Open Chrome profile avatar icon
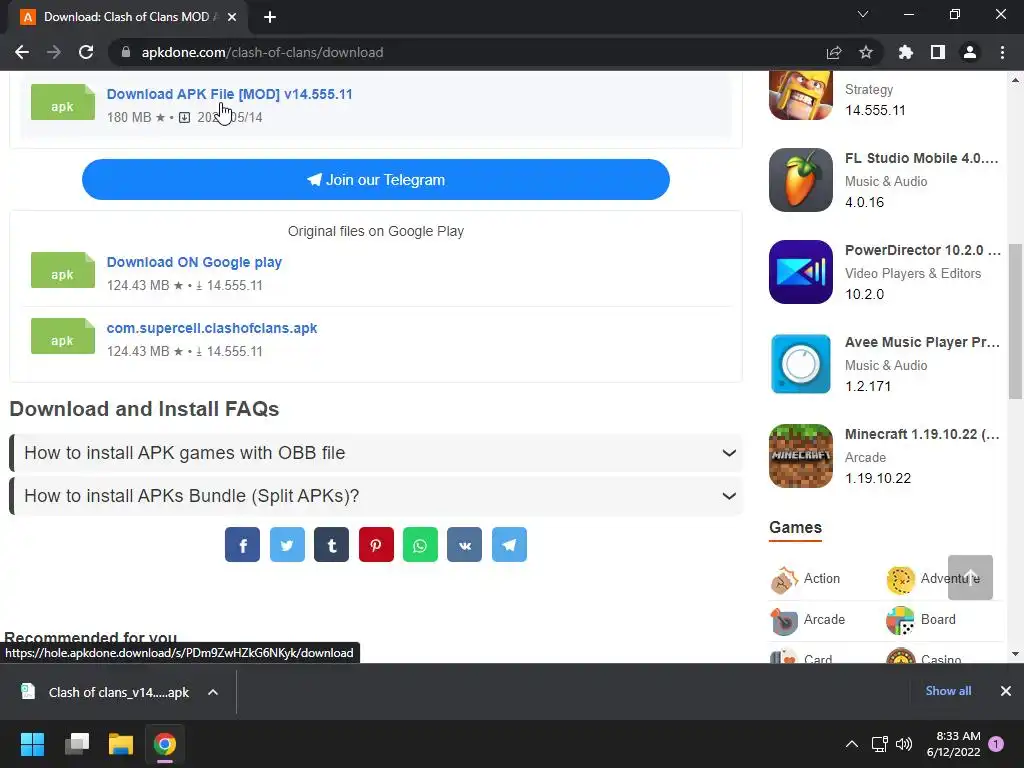Viewport: 1024px width, 768px height. click(970, 52)
